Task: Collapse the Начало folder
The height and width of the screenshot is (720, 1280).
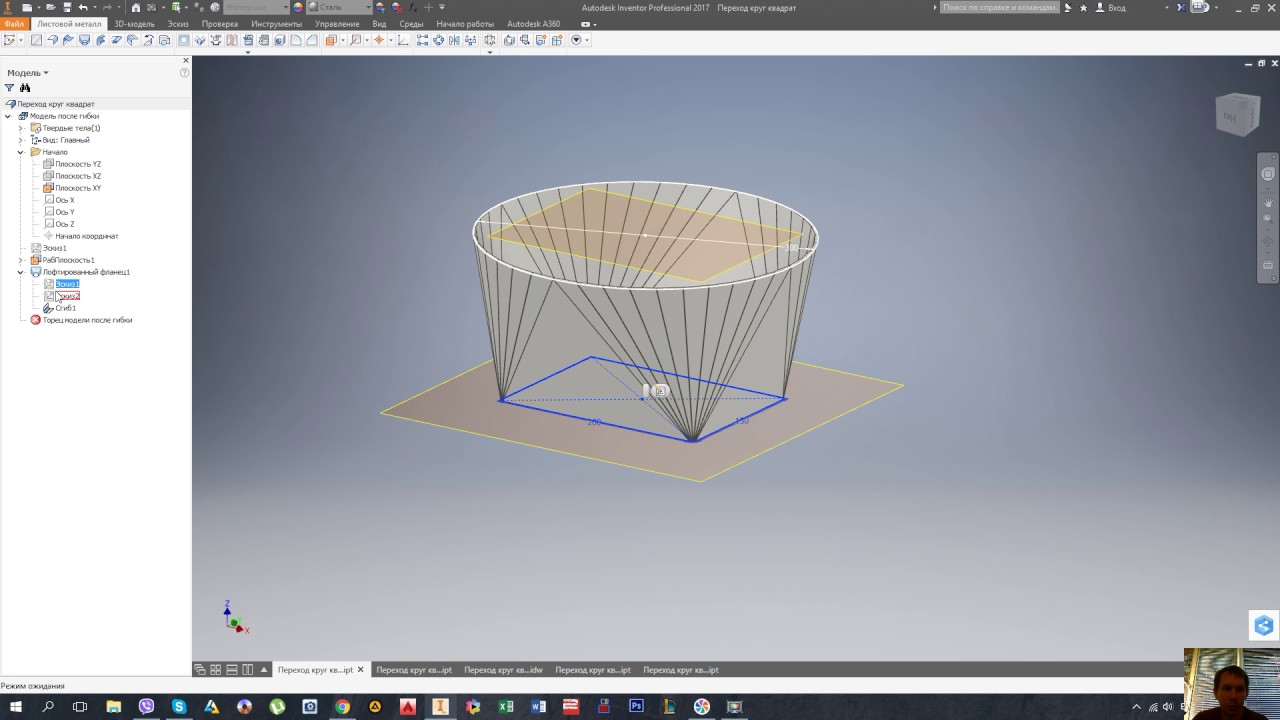Action: click(21, 152)
